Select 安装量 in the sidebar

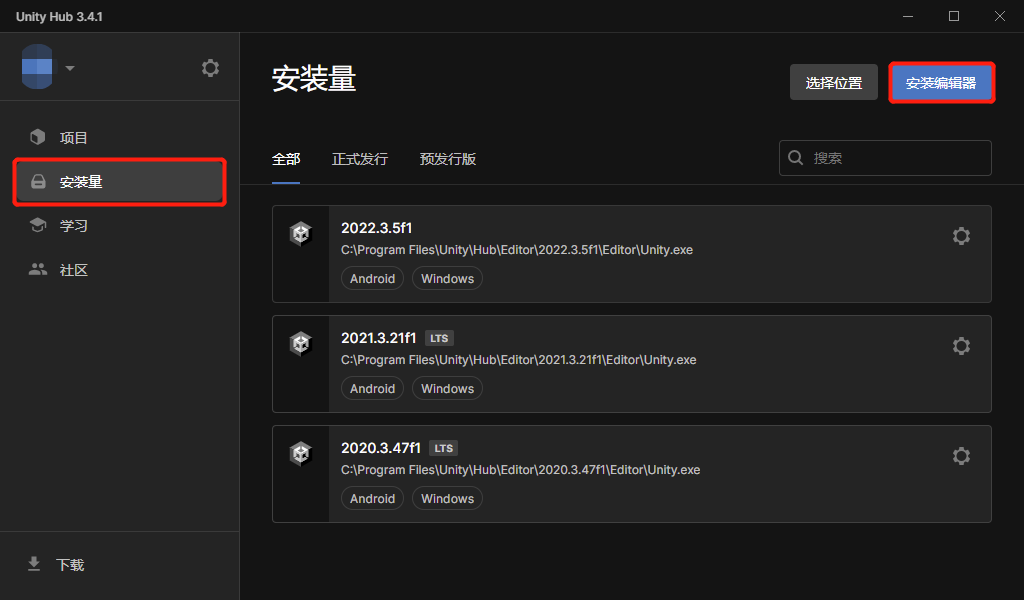[x=120, y=182]
